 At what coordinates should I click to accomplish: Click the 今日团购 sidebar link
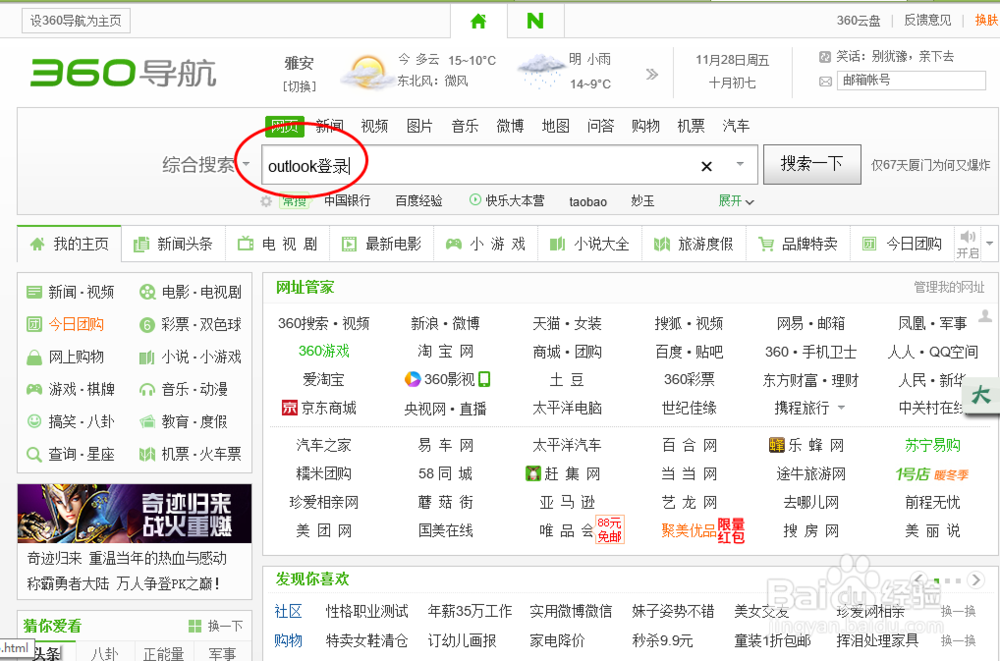tap(76, 325)
